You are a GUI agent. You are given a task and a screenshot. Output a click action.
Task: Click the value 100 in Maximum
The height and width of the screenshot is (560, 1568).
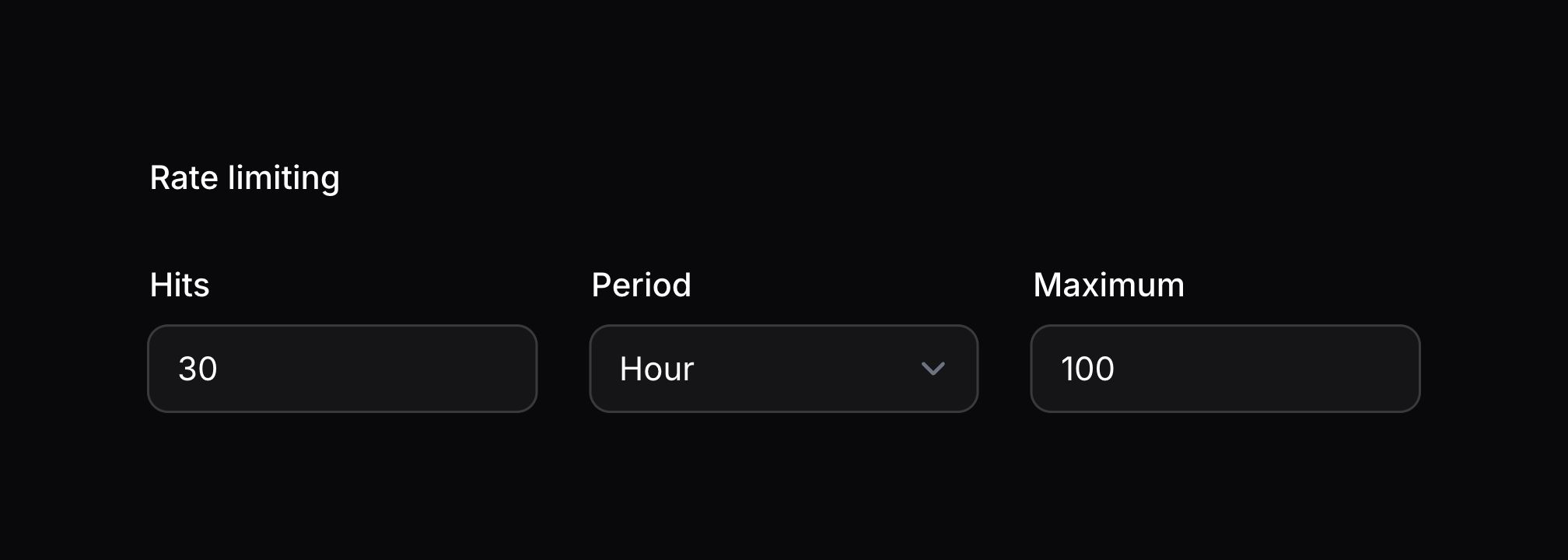(x=1087, y=369)
